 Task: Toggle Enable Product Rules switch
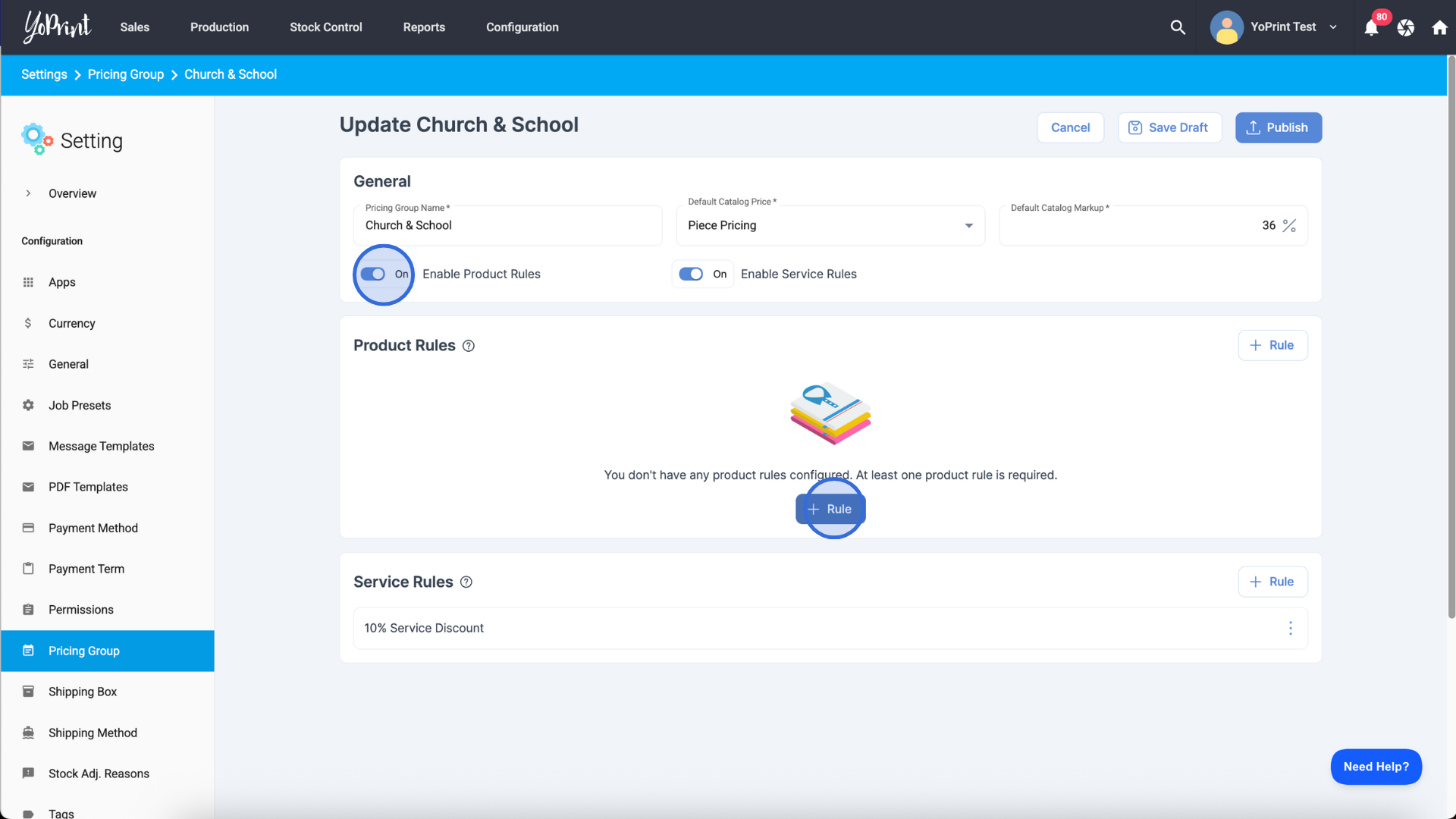[372, 275]
